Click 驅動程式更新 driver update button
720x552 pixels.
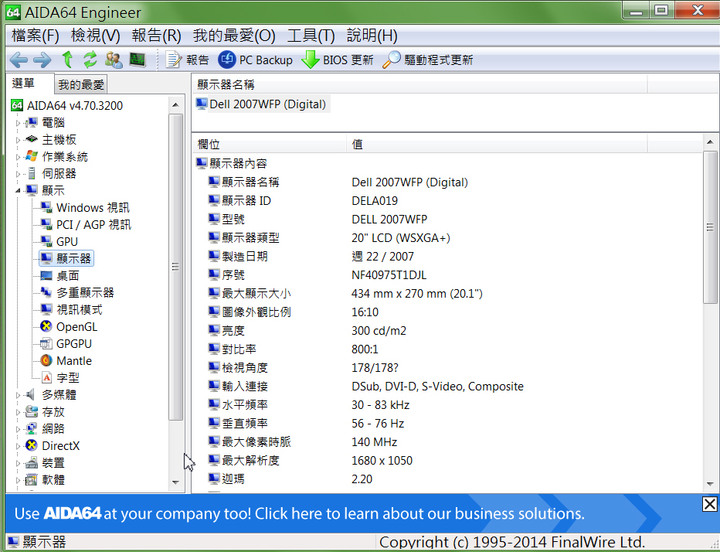point(428,60)
